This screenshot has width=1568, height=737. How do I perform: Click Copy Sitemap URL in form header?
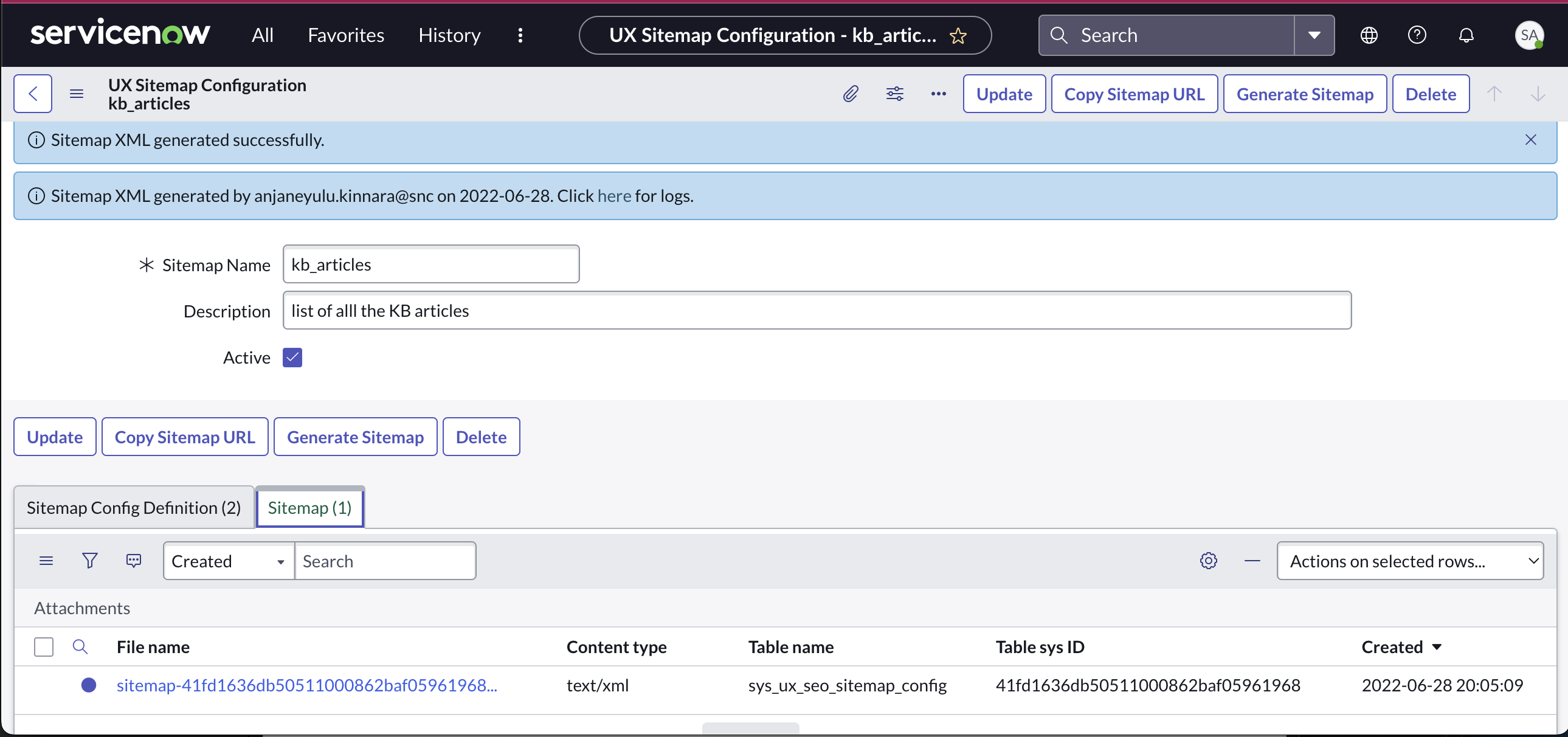[1134, 94]
